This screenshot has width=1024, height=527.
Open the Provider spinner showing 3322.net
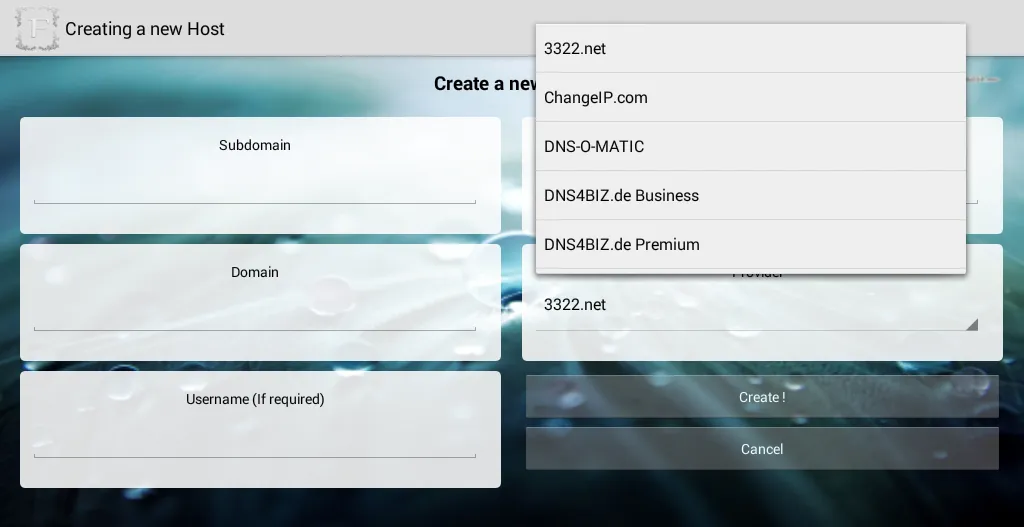[x=757, y=306]
